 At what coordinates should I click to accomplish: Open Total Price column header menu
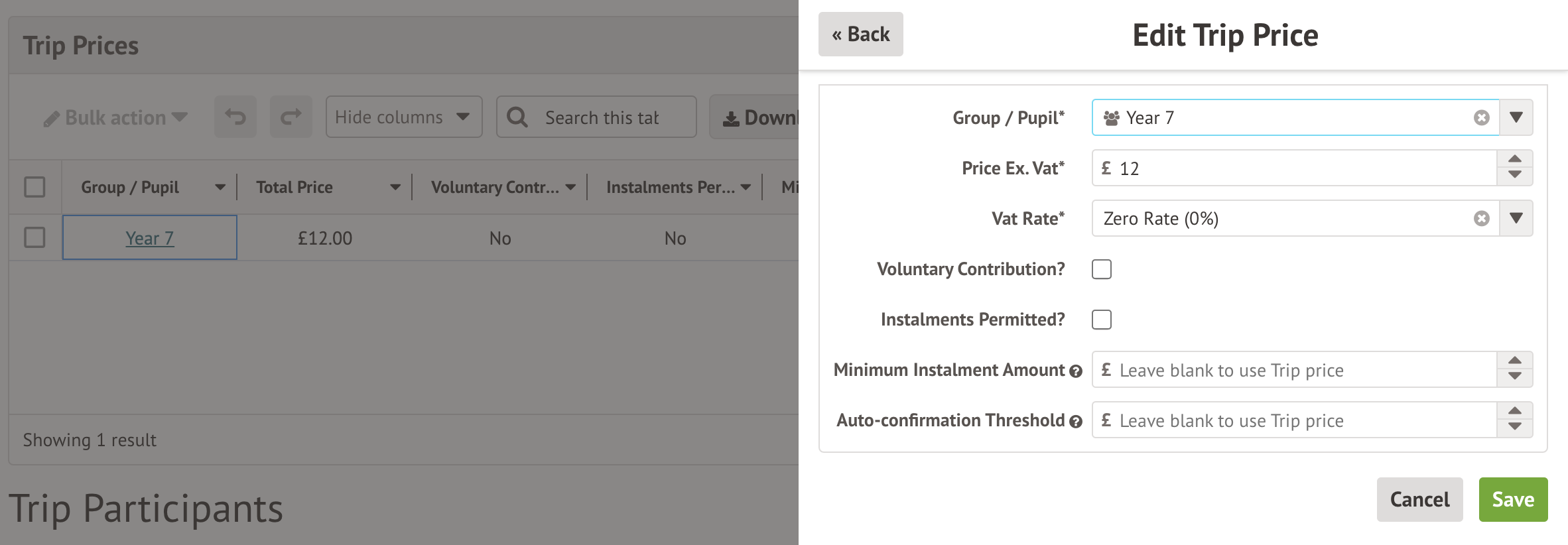point(395,188)
